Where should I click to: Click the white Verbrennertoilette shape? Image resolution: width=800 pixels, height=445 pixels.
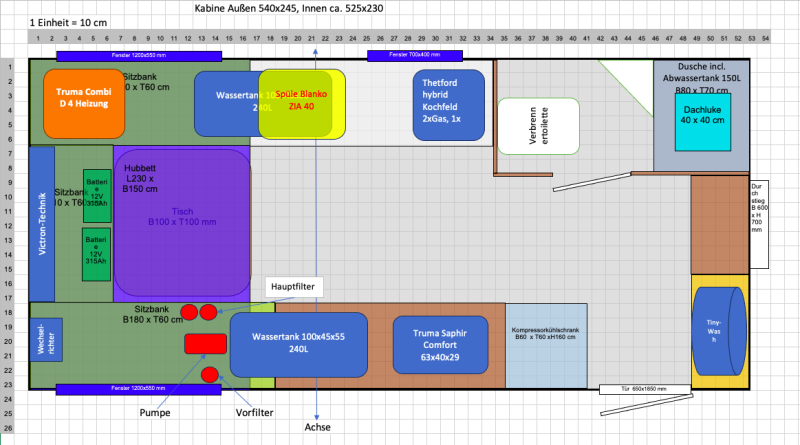coord(538,126)
